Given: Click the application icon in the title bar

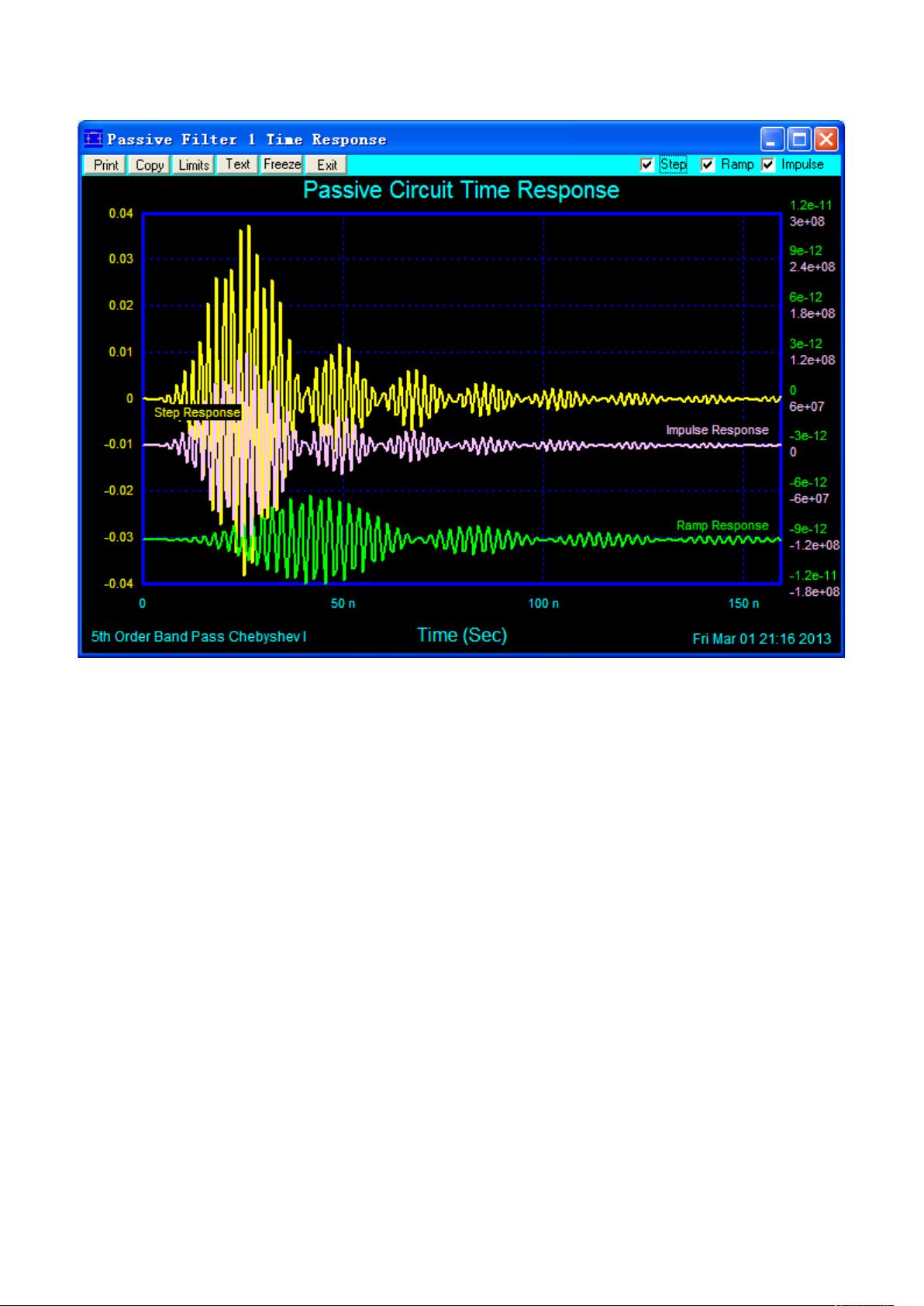Looking at the screenshot, I should [x=93, y=140].
